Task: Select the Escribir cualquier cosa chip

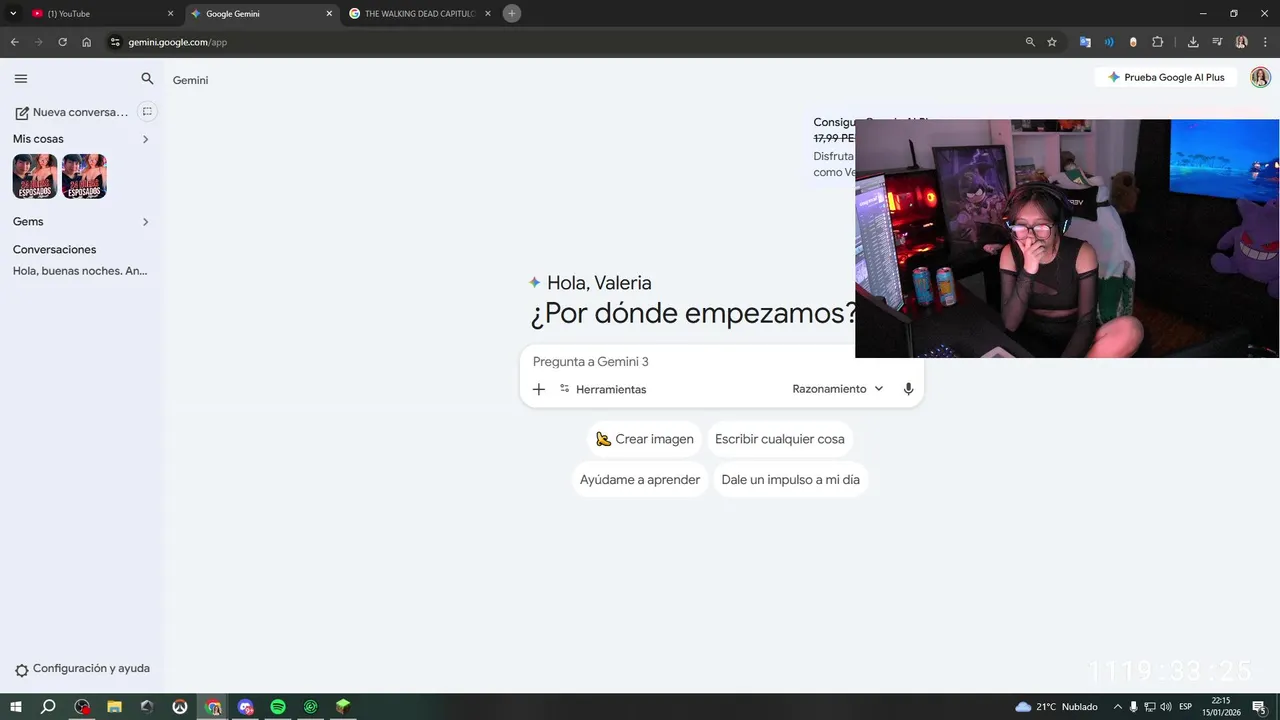Action: pyautogui.click(x=780, y=439)
